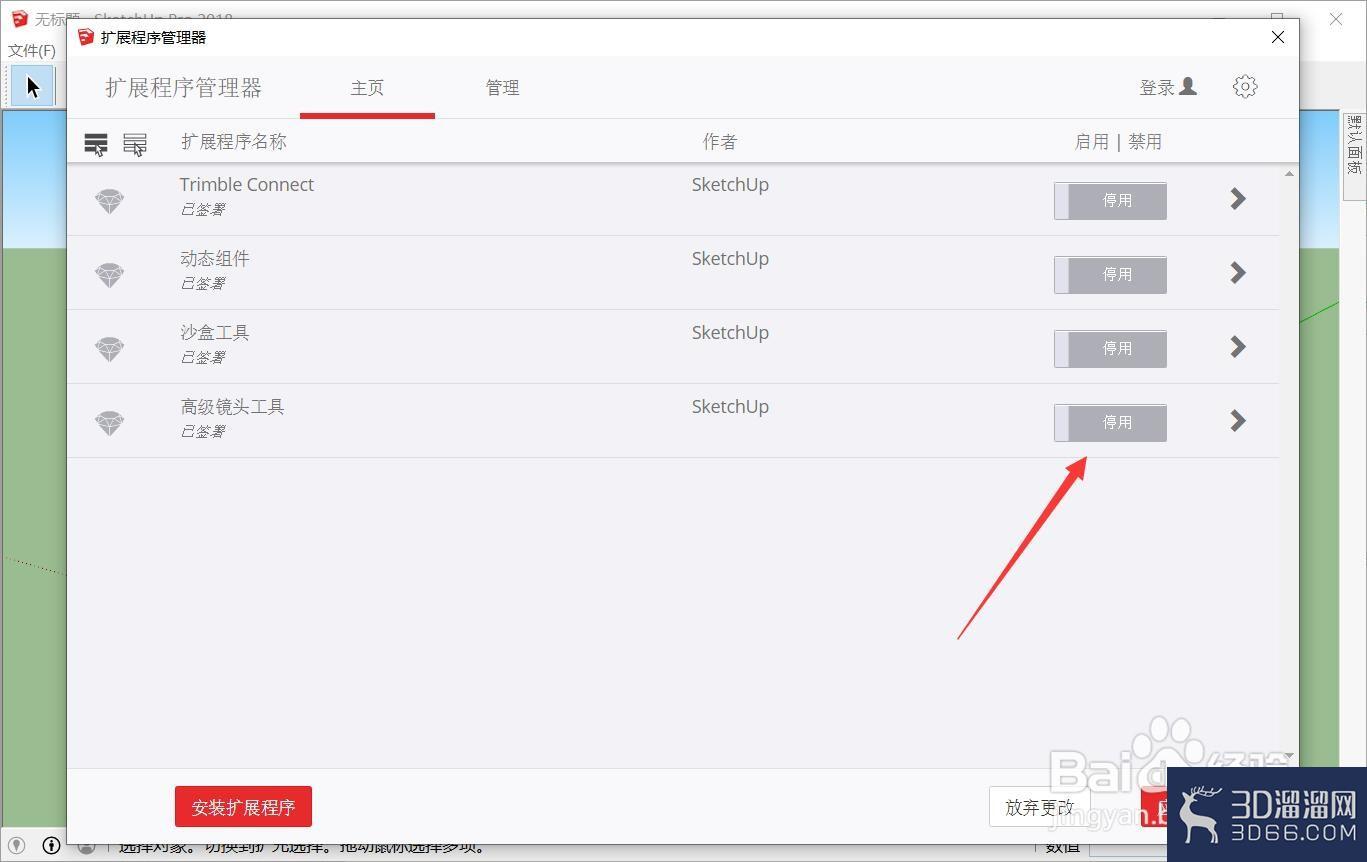Select the 动态组件 extension name
The height and width of the screenshot is (862, 1367).
coord(215,258)
